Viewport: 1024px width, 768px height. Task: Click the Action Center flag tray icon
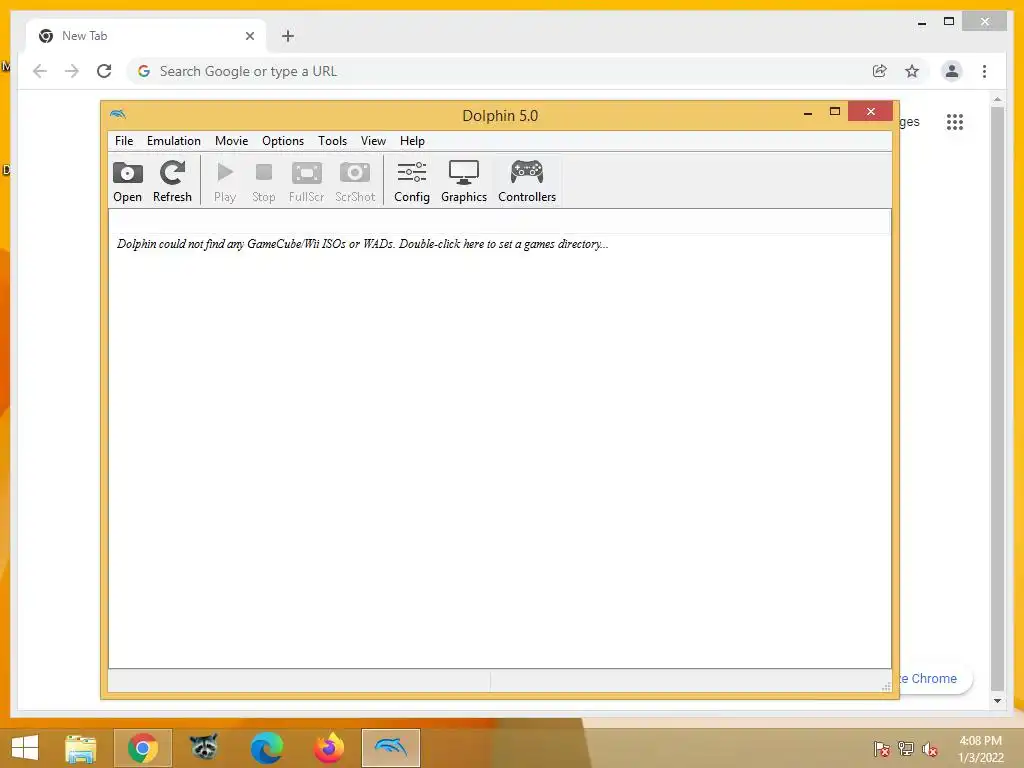(881, 749)
